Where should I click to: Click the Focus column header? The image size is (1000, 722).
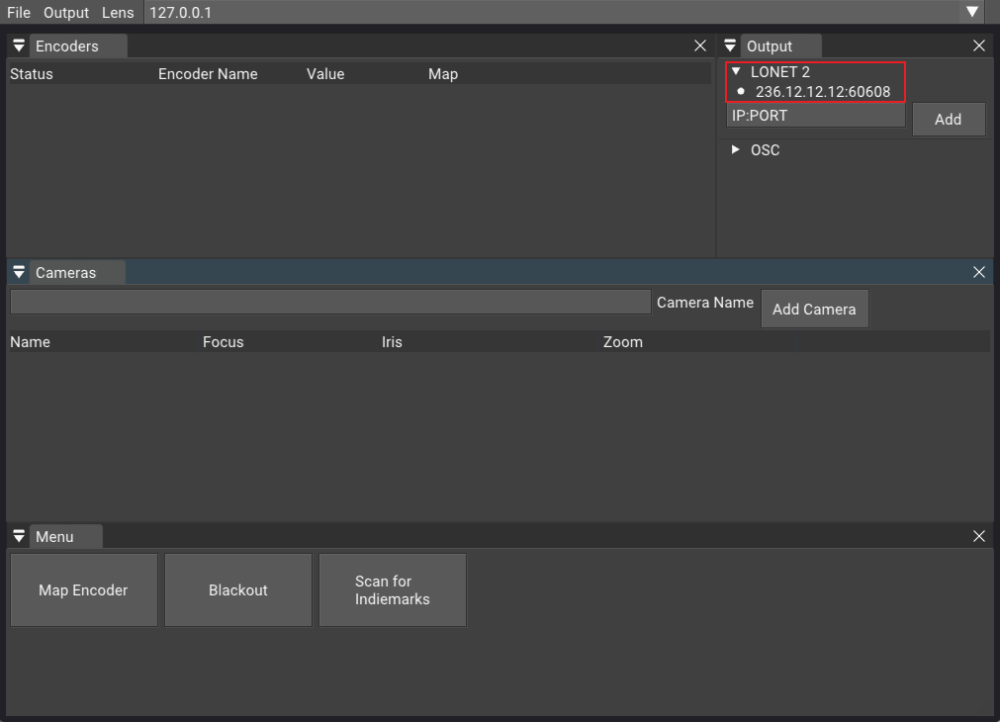[x=223, y=342]
